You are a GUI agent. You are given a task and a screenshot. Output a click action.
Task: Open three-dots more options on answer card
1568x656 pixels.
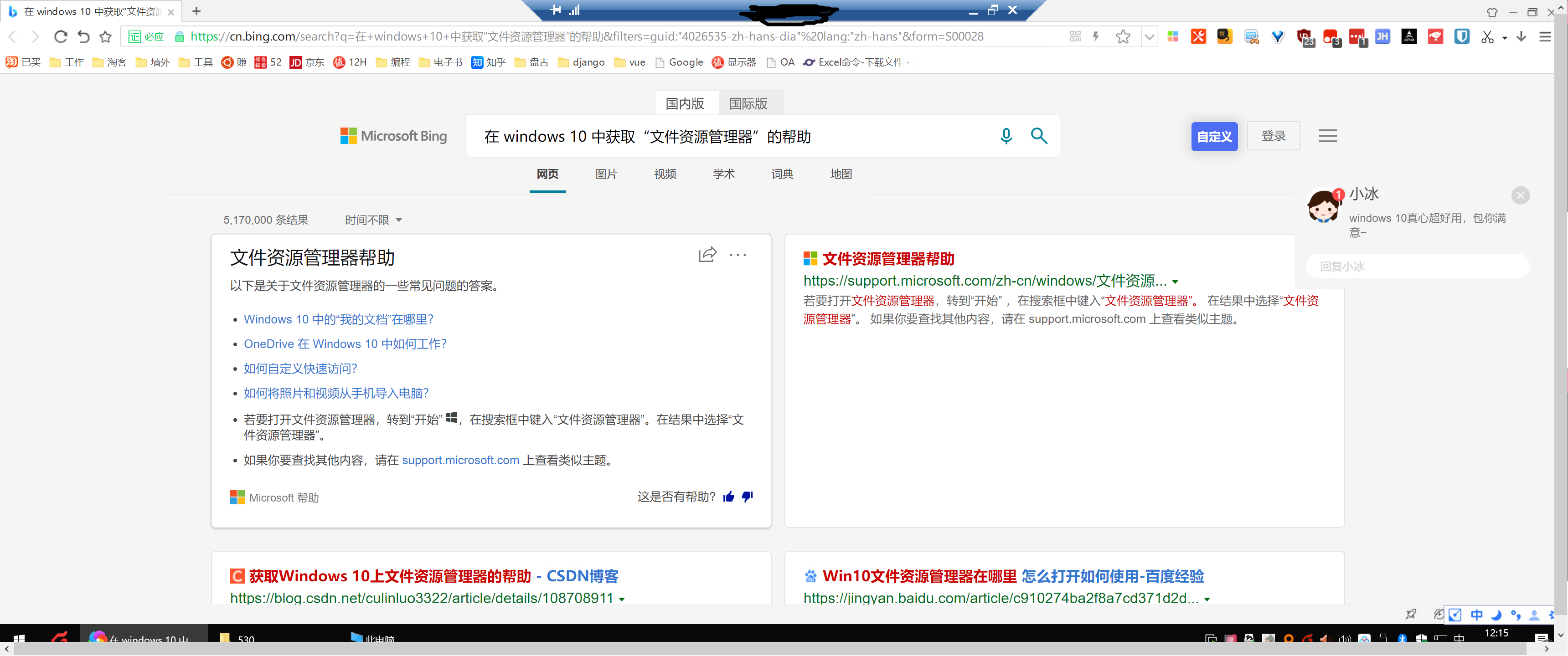738,255
